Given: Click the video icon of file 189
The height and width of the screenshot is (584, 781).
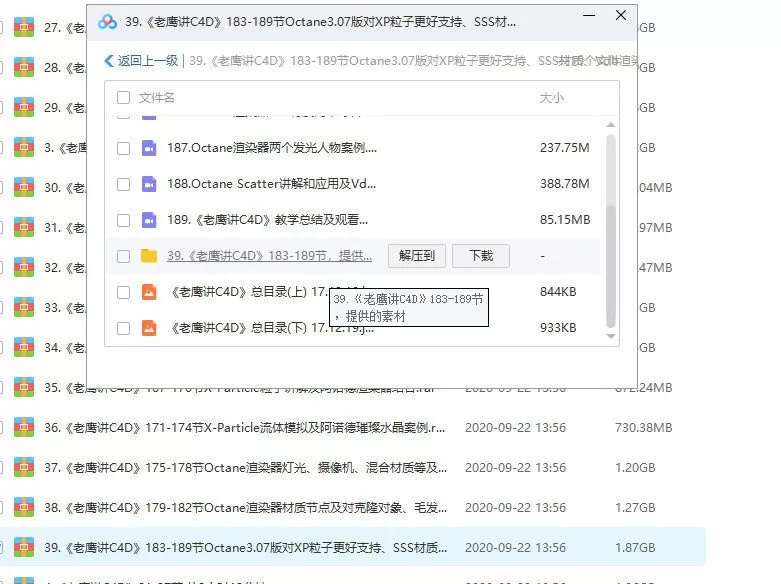Looking at the screenshot, I should coord(149,220).
